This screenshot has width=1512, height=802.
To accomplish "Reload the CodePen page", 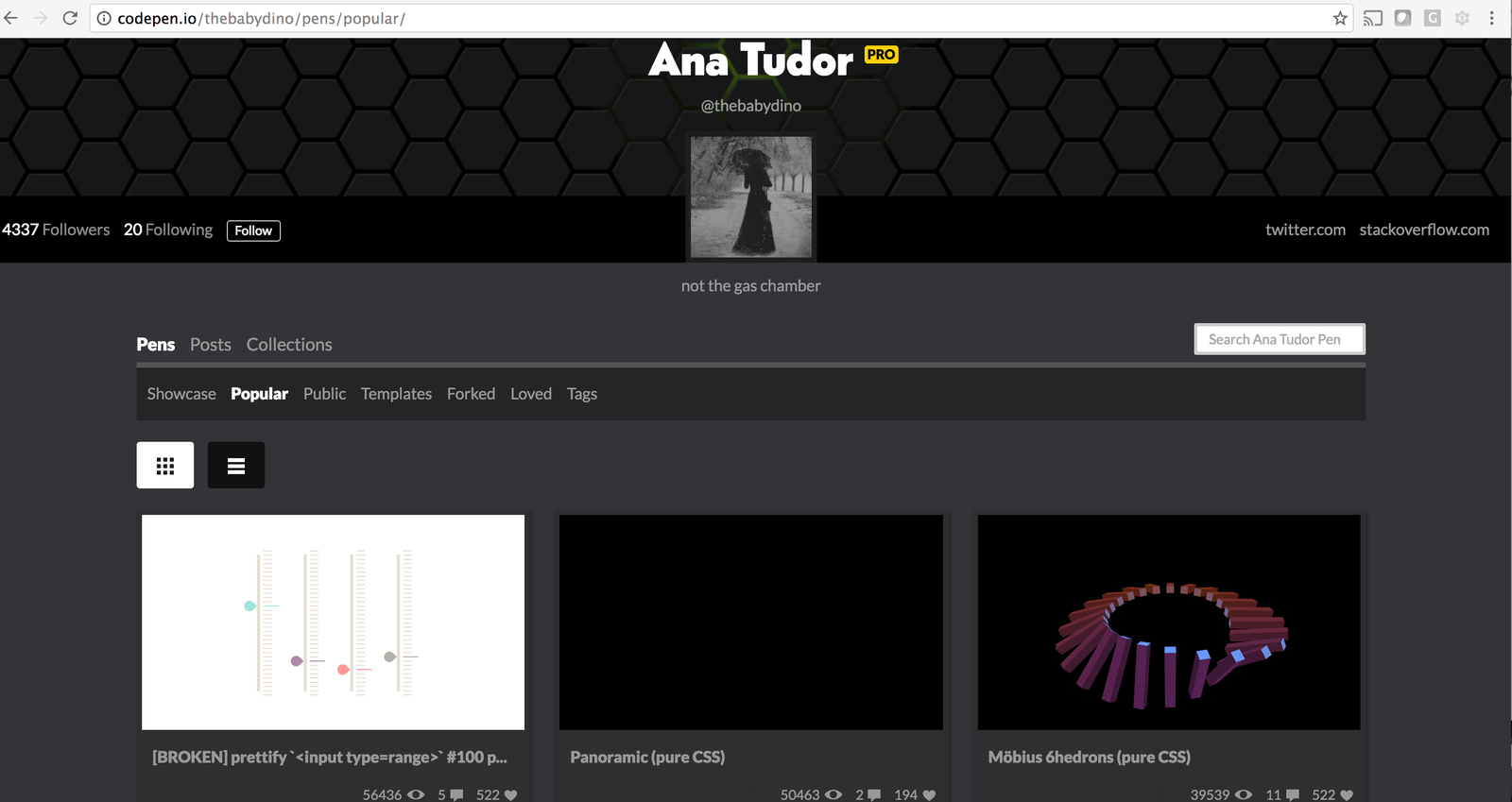I will pyautogui.click(x=70, y=18).
